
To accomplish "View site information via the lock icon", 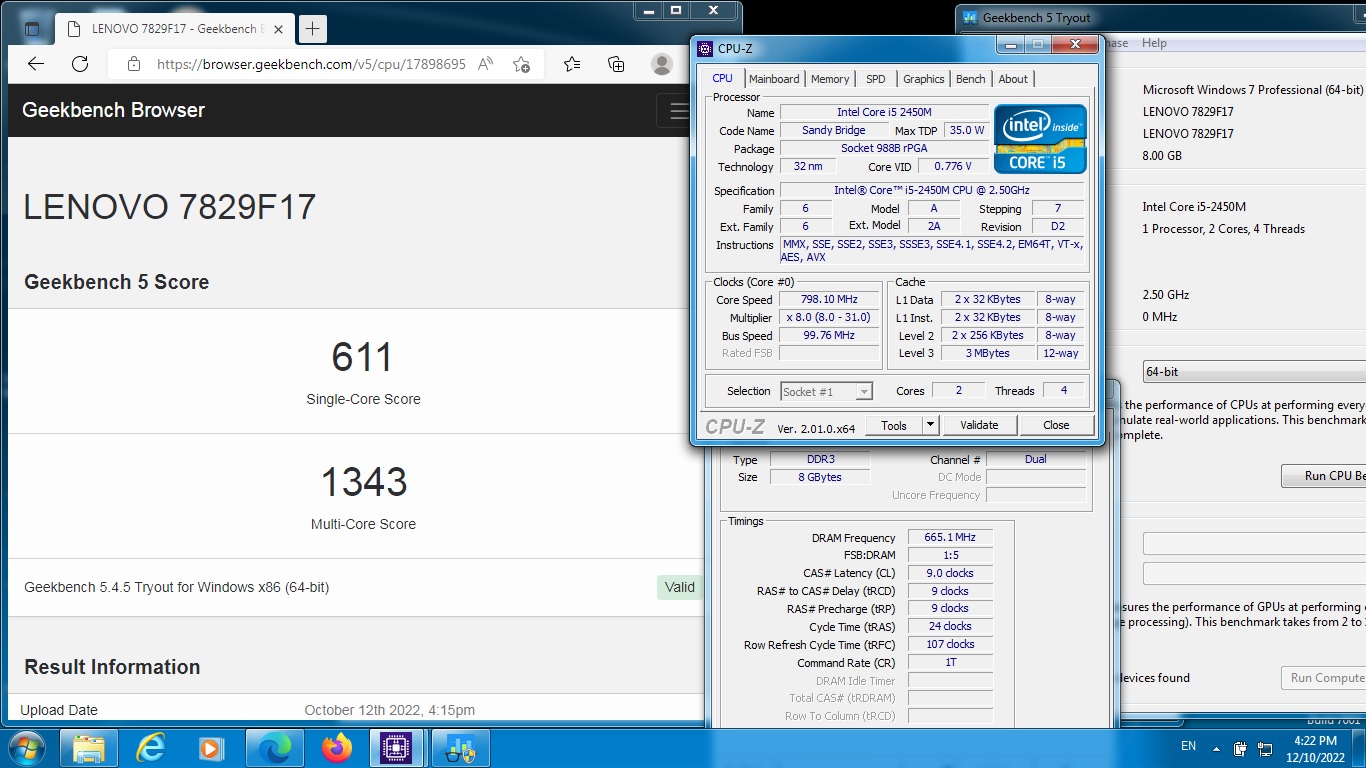I will click(x=133, y=64).
